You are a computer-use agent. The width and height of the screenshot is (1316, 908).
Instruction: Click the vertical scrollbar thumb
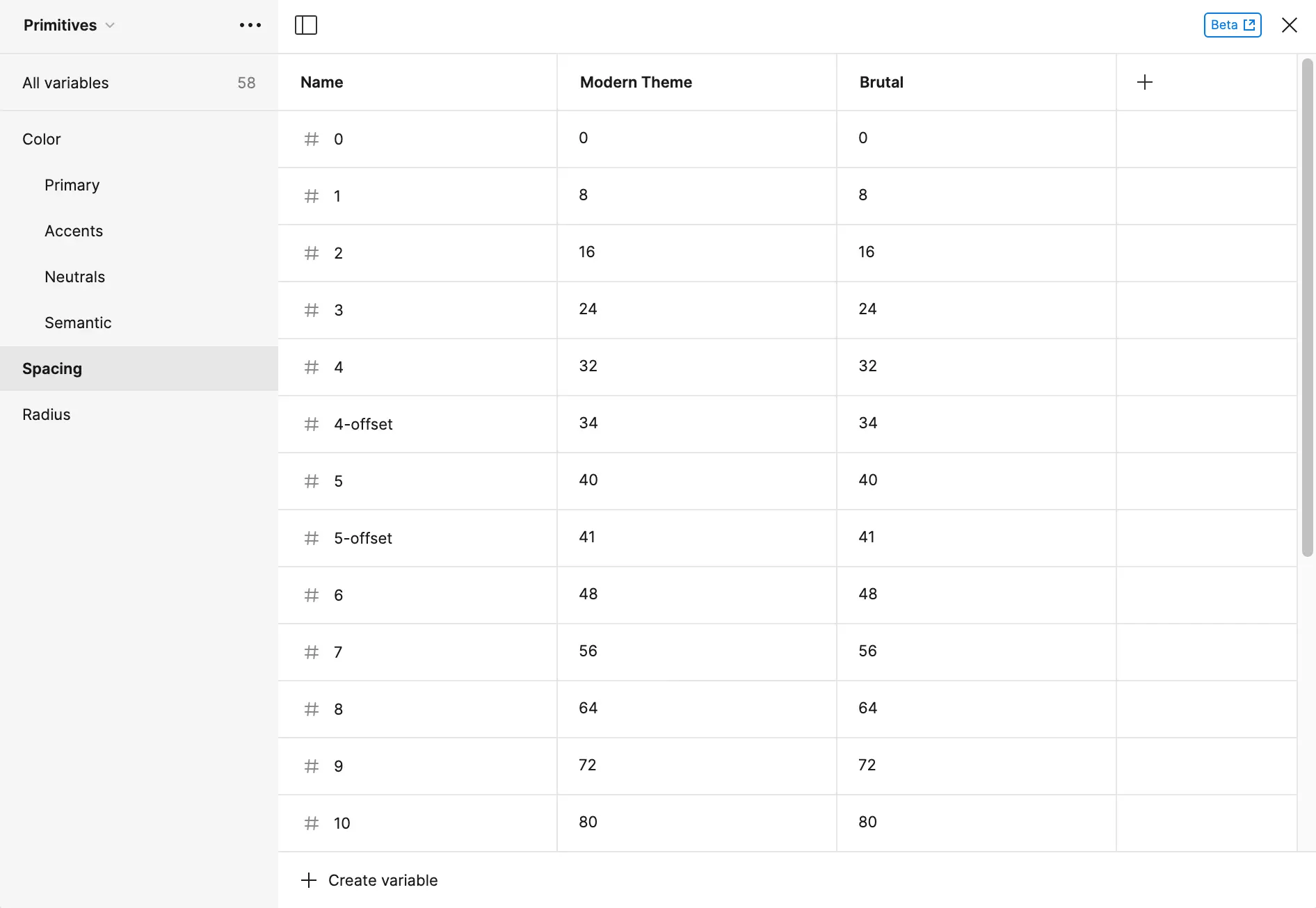[x=1308, y=307]
